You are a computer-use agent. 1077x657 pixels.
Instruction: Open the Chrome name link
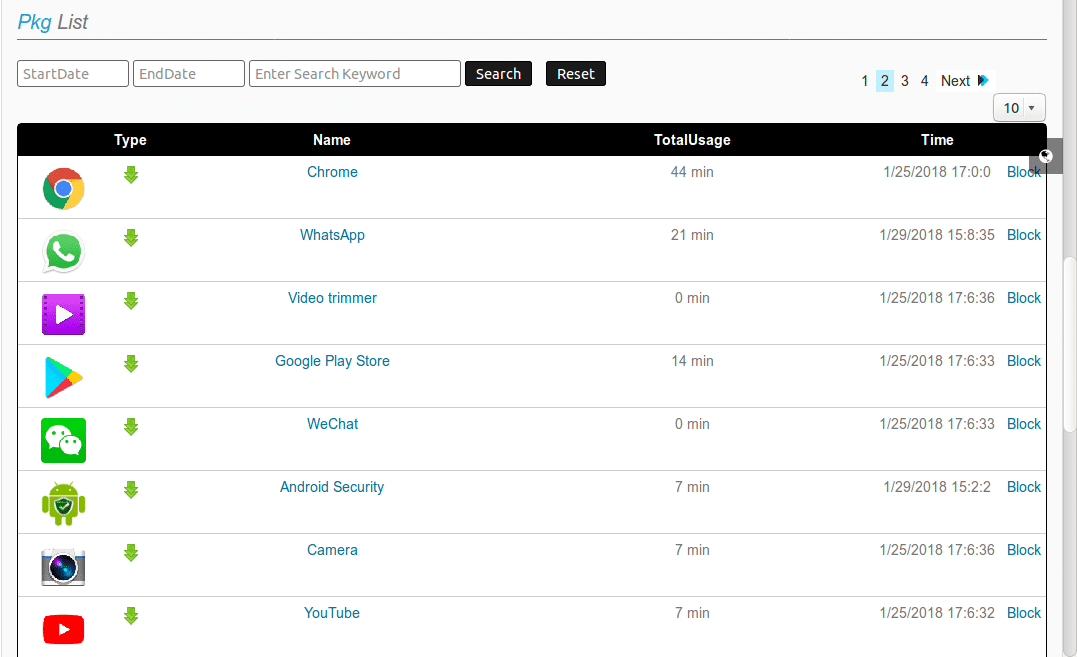tap(332, 172)
